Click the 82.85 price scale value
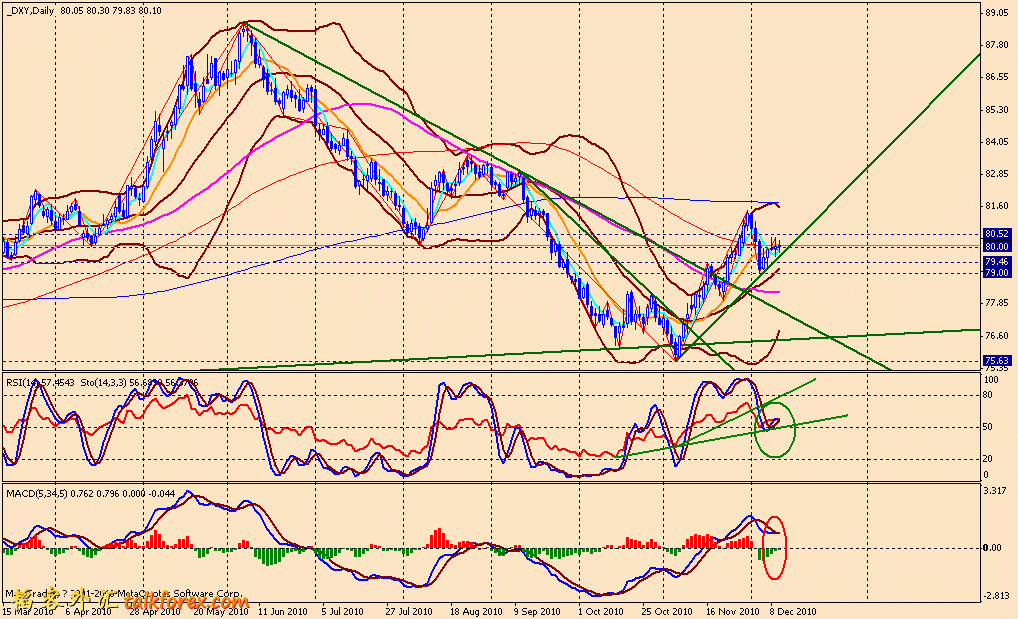Viewport: 1018px width, 619px height. coord(997,173)
